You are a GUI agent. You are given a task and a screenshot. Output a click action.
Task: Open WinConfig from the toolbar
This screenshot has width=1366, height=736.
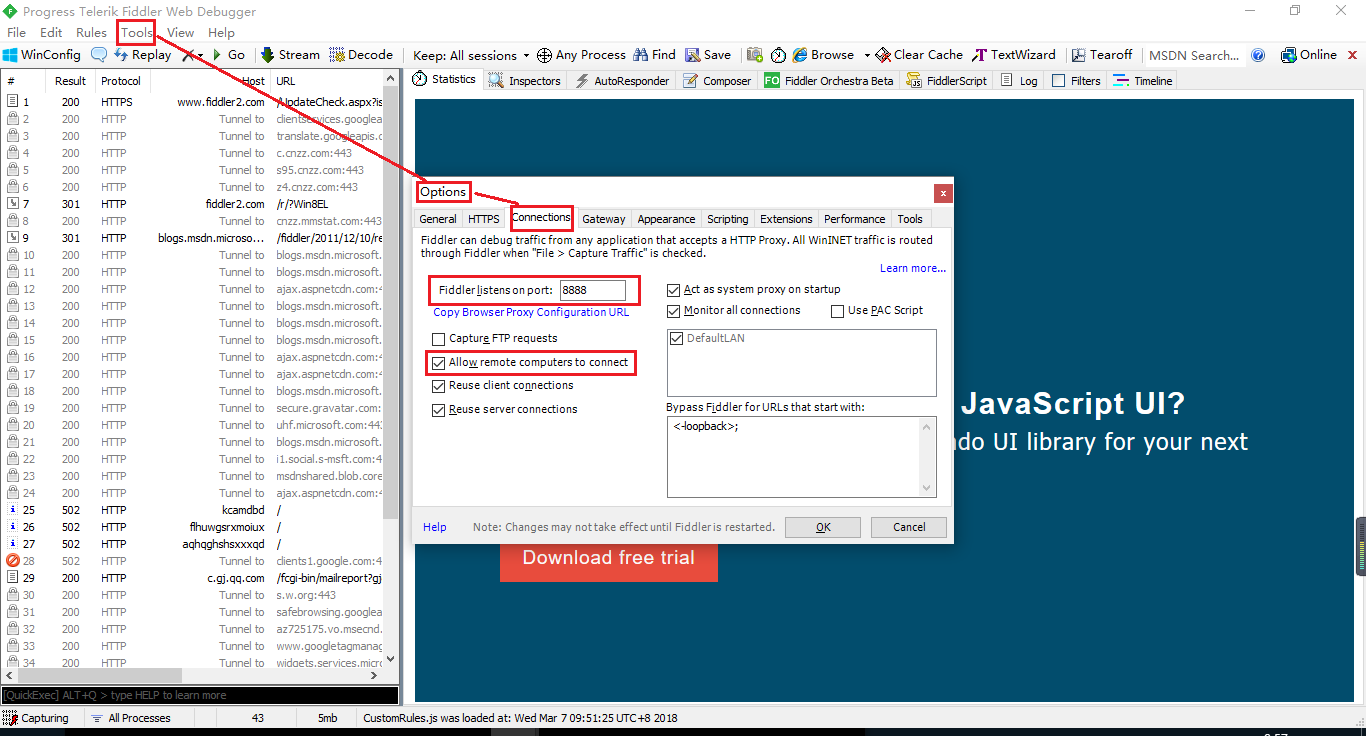click(41, 55)
